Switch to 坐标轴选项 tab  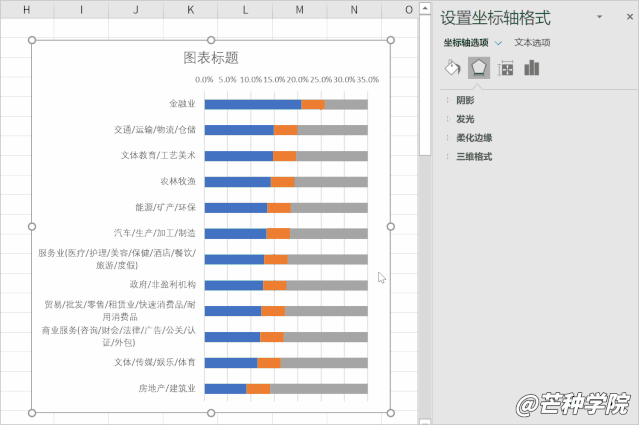click(466, 42)
